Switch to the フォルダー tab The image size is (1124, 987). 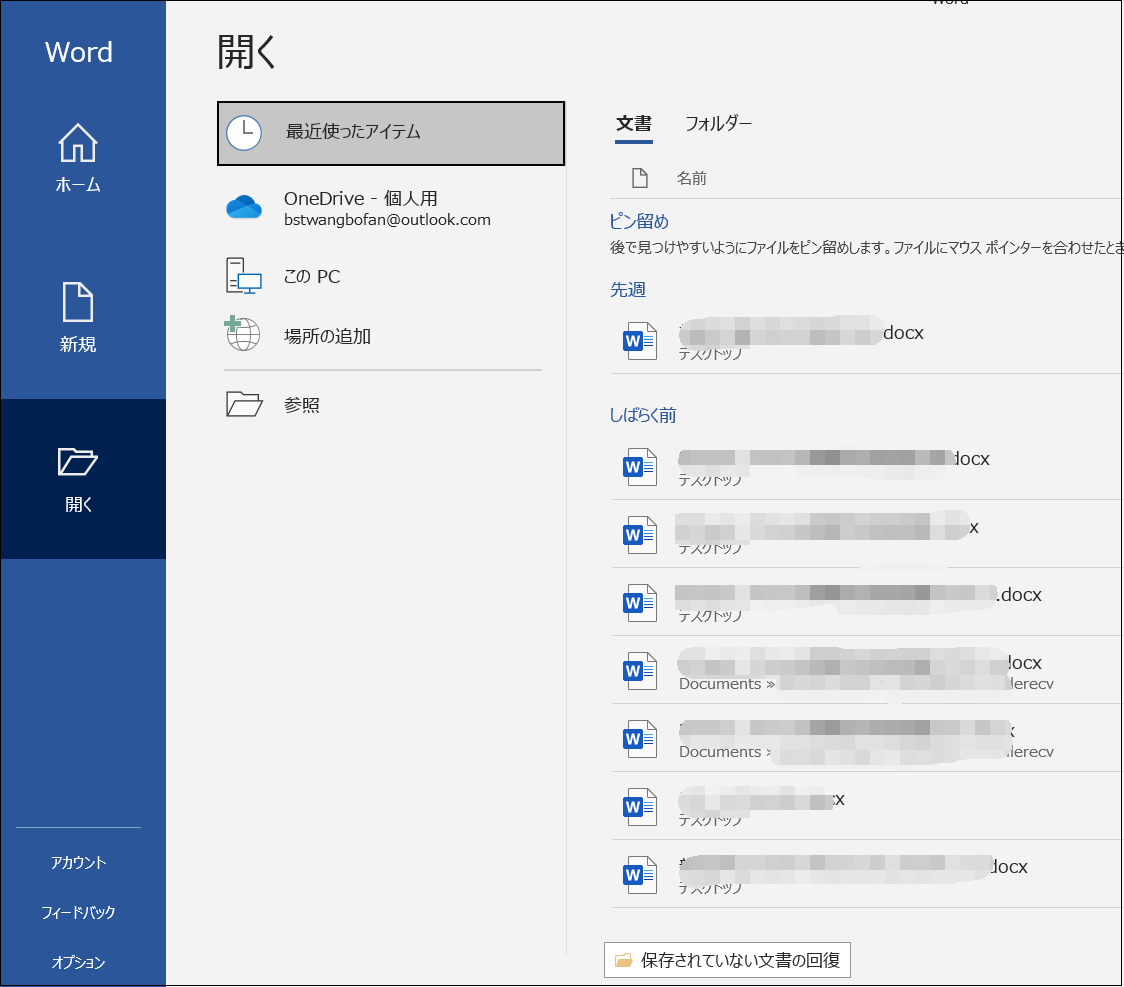pyautogui.click(x=718, y=124)
